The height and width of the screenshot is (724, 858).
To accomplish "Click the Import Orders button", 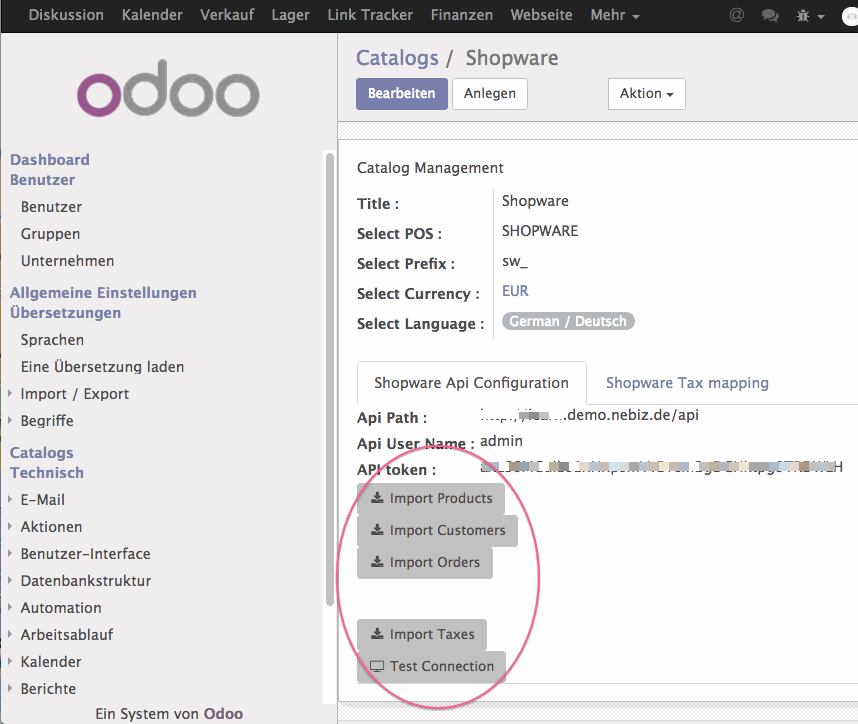I will (425, 563).
